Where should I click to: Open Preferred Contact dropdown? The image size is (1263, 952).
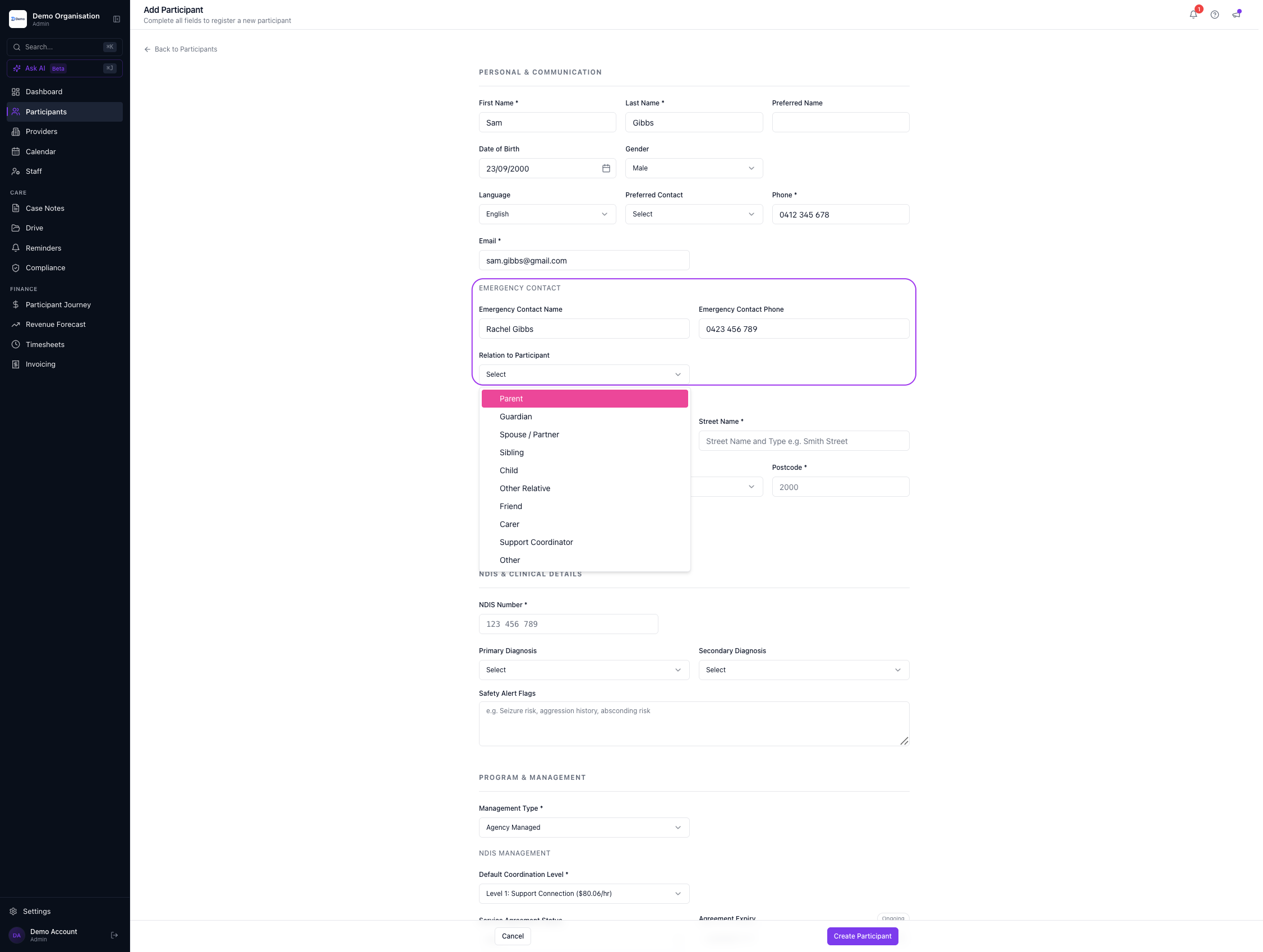coord(693,214)
